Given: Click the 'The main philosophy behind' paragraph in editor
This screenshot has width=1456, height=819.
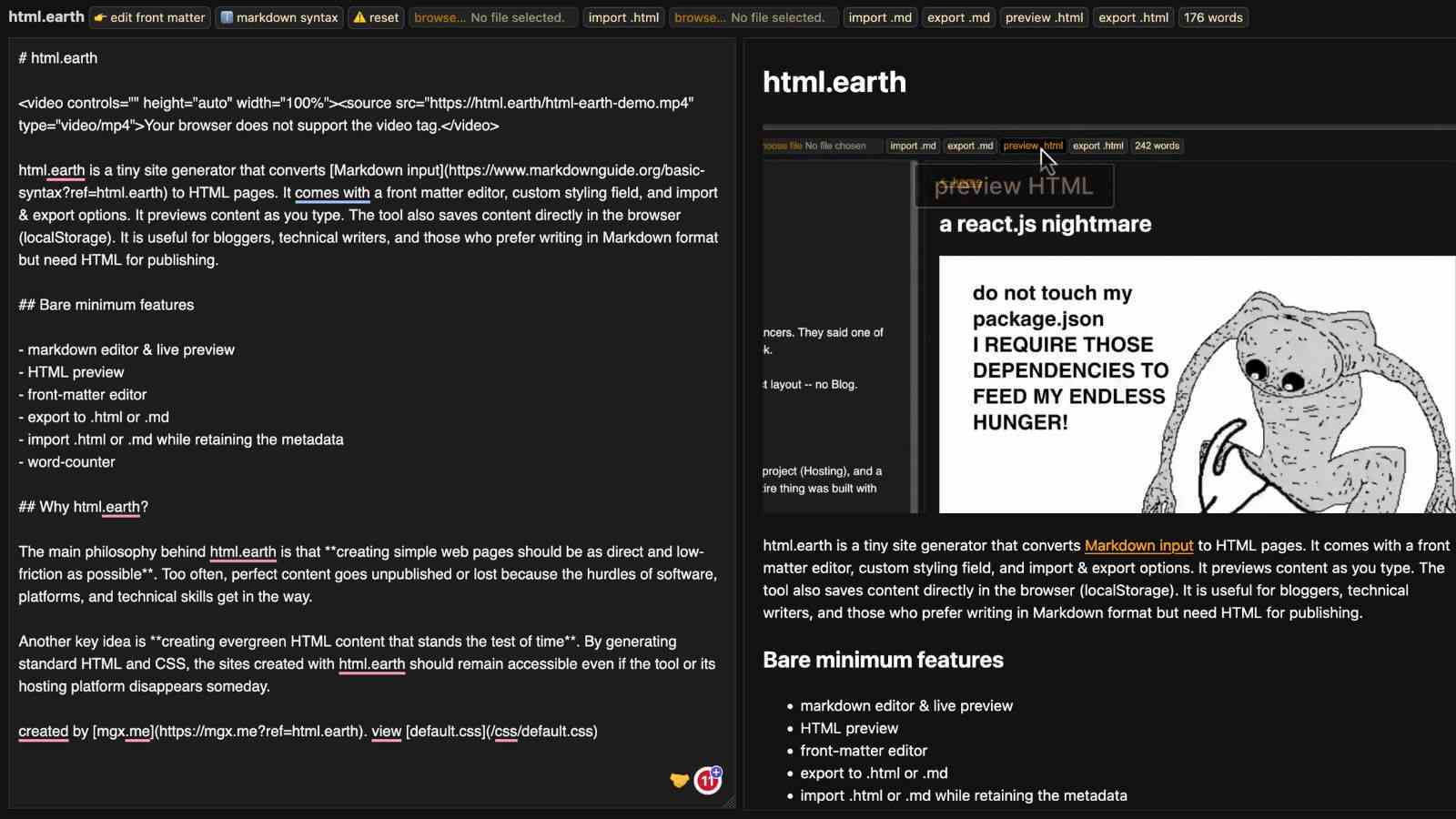Looking at the screenshot, I should click(368, 574).
